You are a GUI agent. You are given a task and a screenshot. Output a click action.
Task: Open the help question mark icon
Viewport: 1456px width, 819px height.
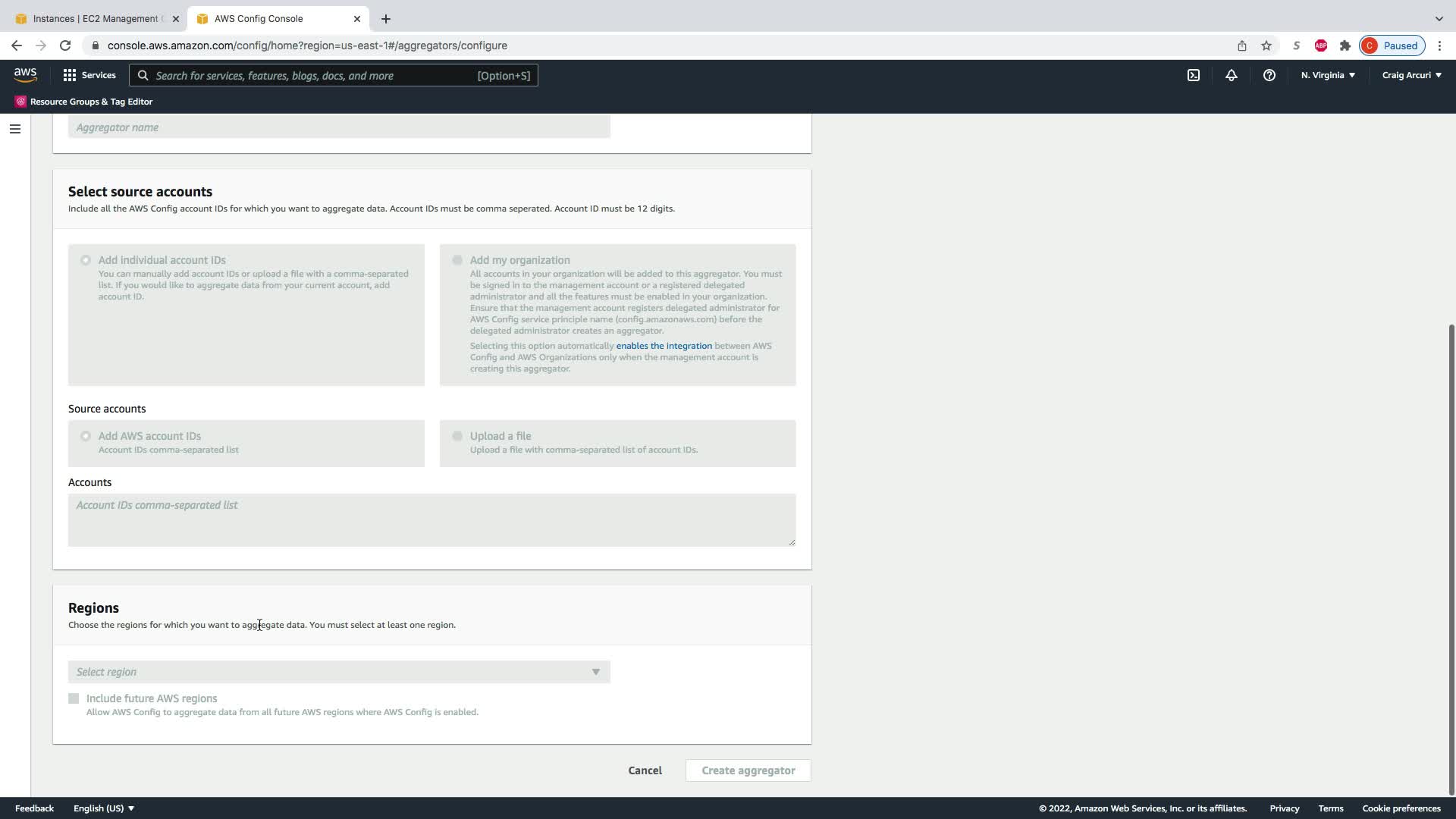1269,75
